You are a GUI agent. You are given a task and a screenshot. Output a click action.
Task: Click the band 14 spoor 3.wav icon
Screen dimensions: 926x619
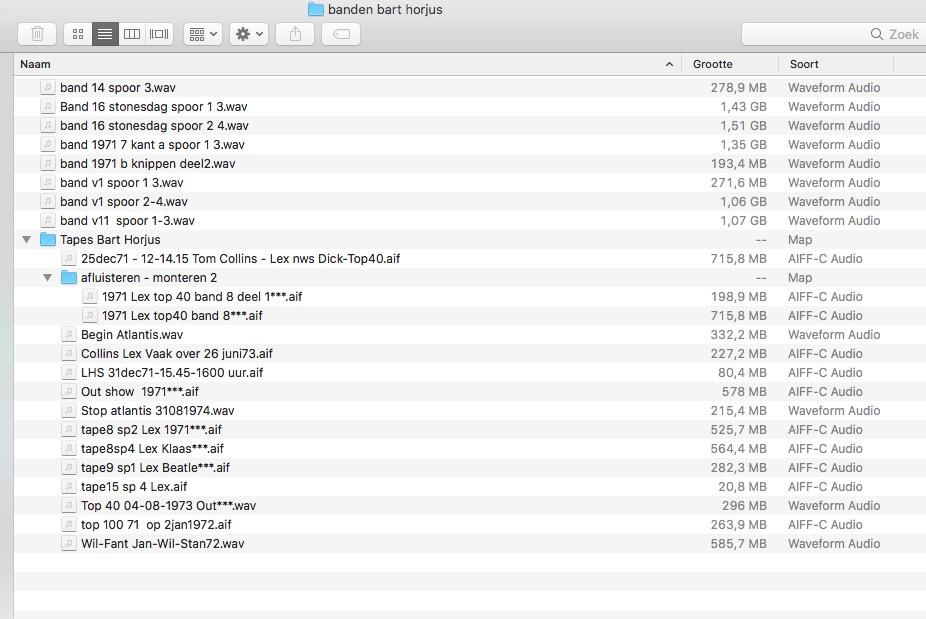click(x=48, y=88)
